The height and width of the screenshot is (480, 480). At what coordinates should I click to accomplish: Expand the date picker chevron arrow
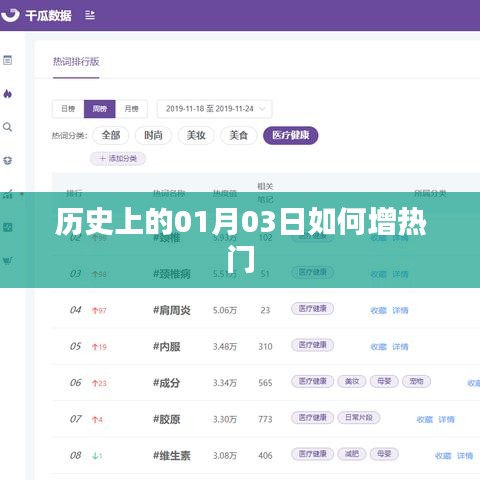[x=262, y=109]
